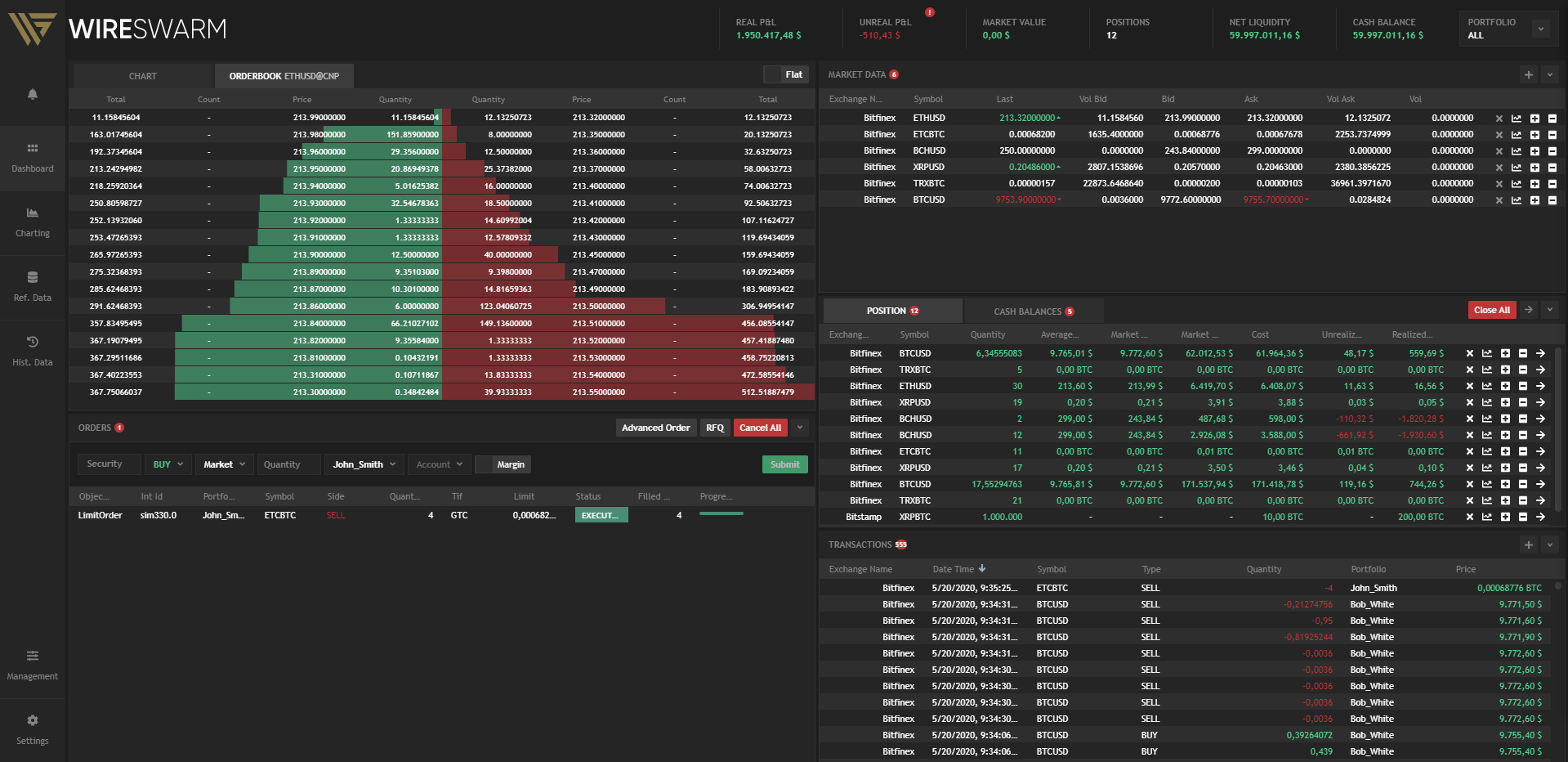Image resolution: width=1568 pixels, height=762 pixels.
Task: Select the 213.32000000 ask price in orderbook
Action: click(599, 118)
